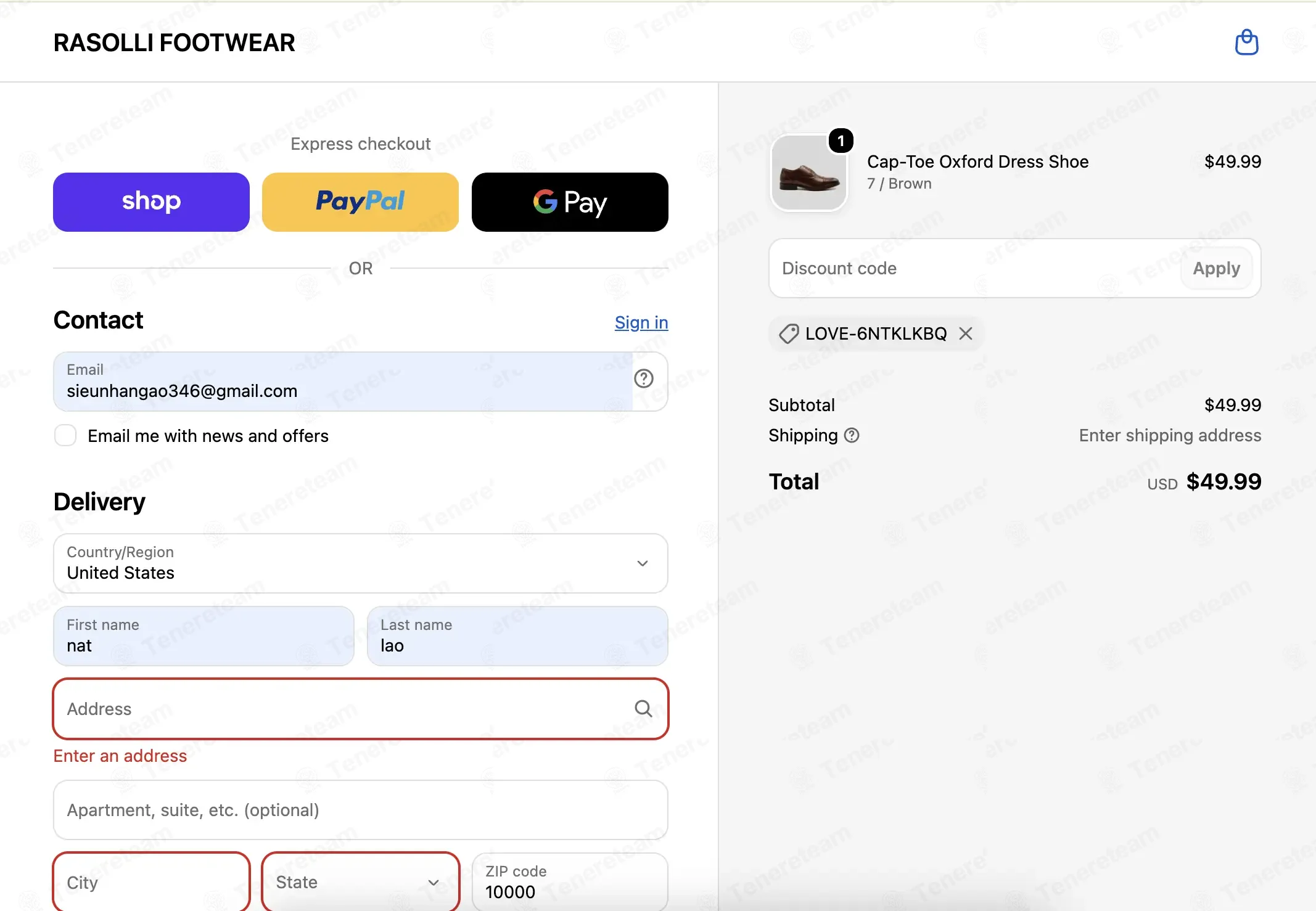This screenshot has width=1316, height=911.
Task: Click the RASOLLI FOOTWEAR store title
Action: click(174, 43)
